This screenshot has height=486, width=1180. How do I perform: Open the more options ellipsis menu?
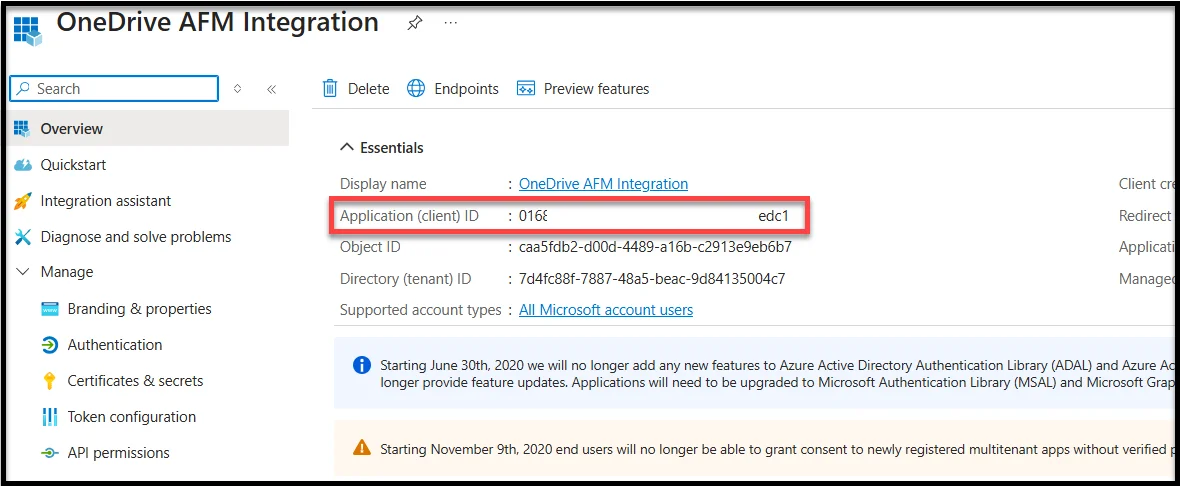click(x=451, y=23)
